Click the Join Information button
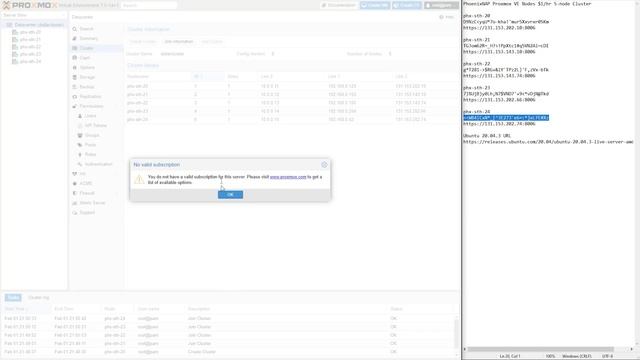The image size is (640, 360). click(179, 42)
